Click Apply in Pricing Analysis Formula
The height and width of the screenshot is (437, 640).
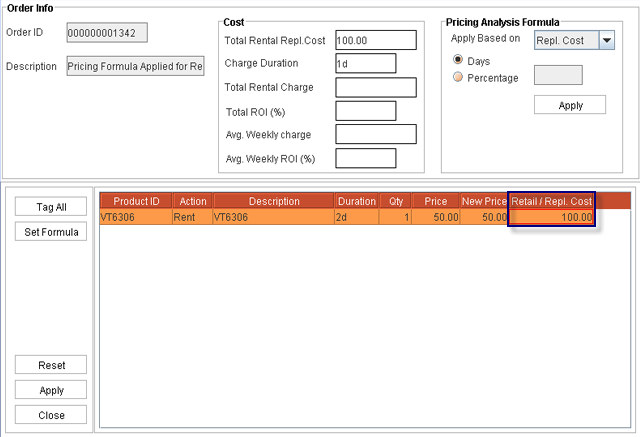[570, 105]
